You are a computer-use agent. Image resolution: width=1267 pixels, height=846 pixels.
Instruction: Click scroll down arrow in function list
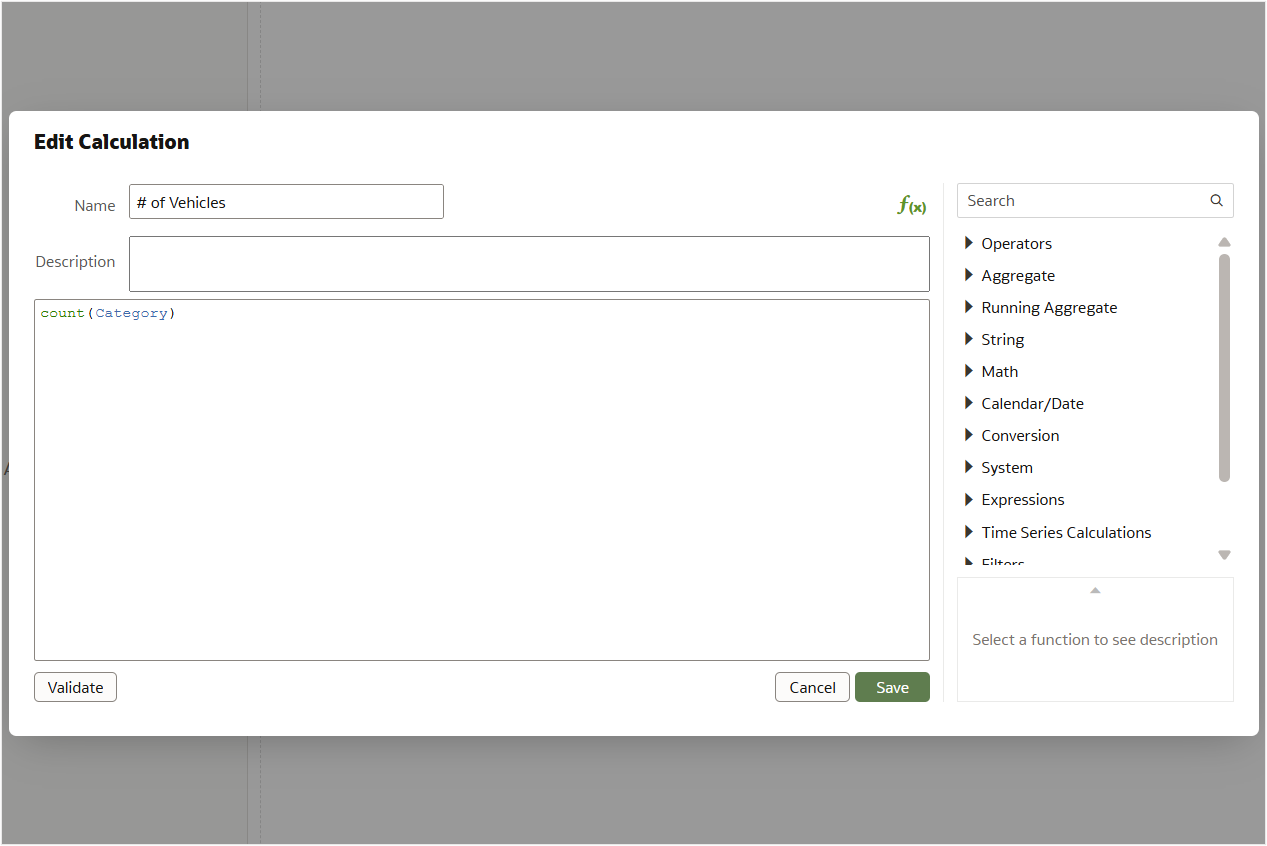point(1224,555)
